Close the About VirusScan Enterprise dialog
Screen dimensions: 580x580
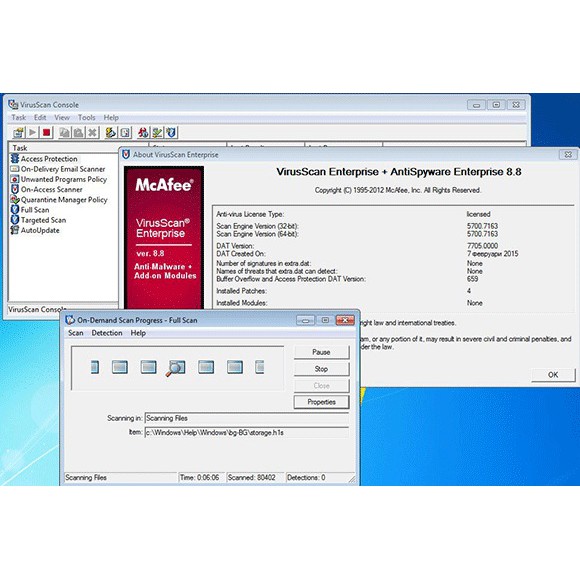point(569,154)
